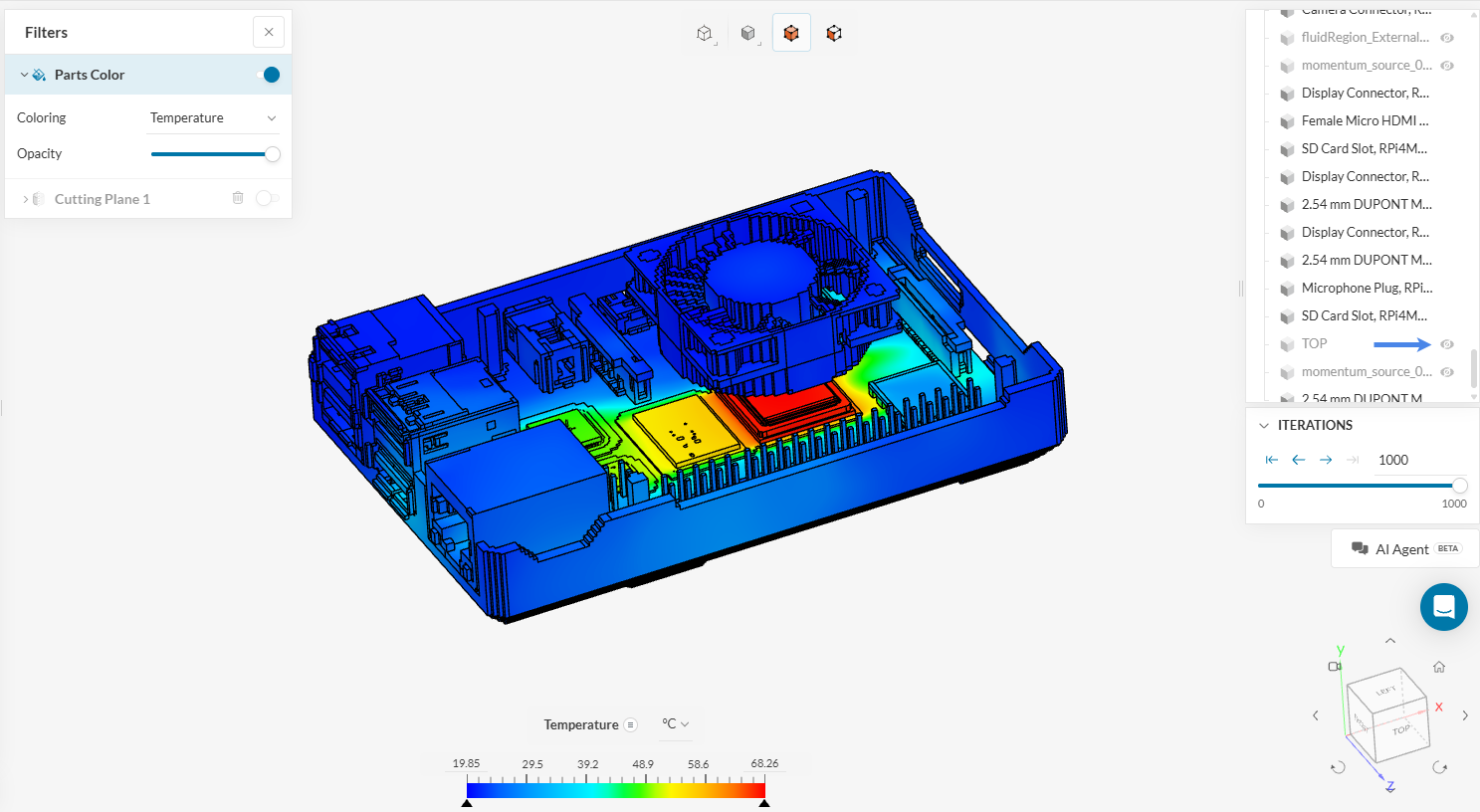1480x812 pixels.
Task: Show the fluidRegion_External part
Action: click(1447, 38)
